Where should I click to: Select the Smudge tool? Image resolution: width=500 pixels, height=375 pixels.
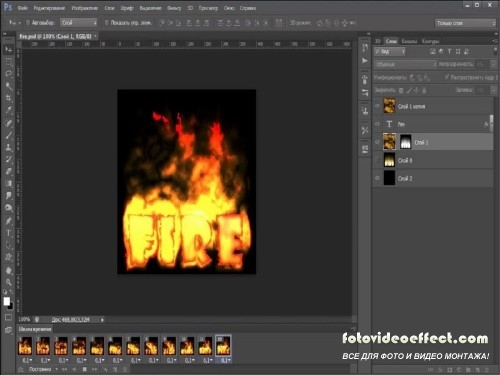tap(9, 195)
